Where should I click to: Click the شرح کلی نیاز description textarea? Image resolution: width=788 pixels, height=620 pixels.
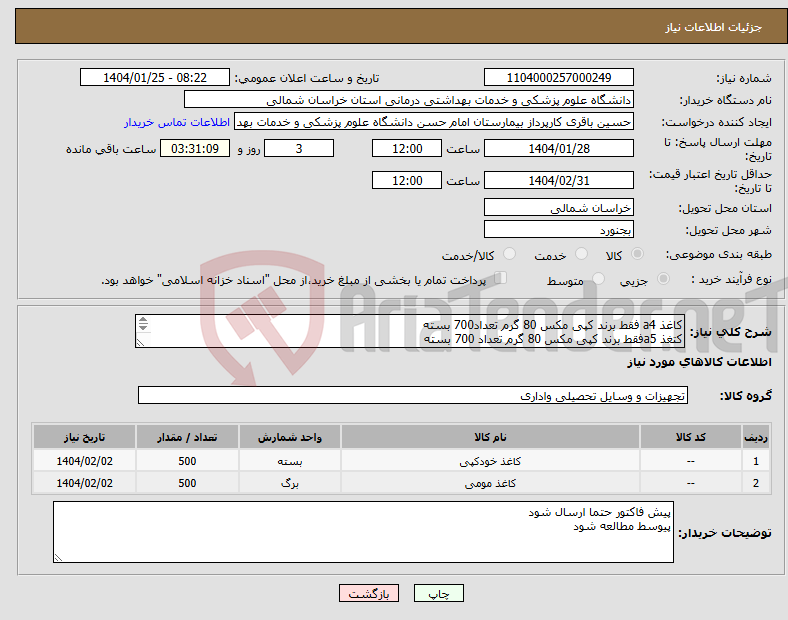tap(410, 331)
